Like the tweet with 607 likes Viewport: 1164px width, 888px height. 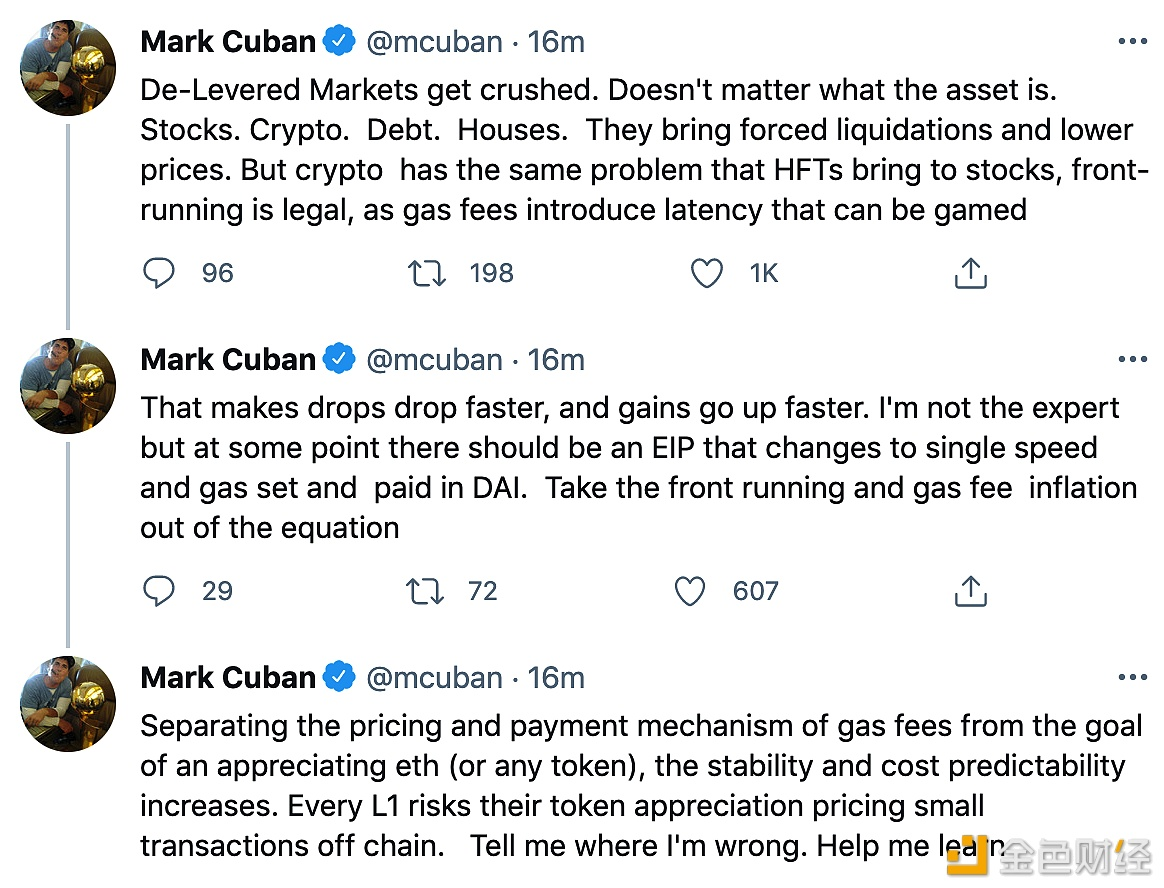coord(690,591)
